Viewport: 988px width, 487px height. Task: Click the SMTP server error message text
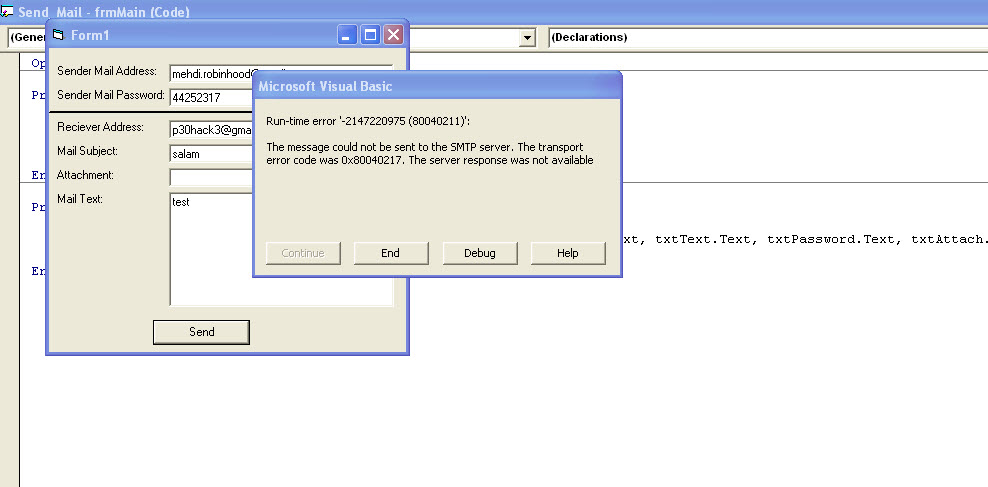click(x=430, y=154)
